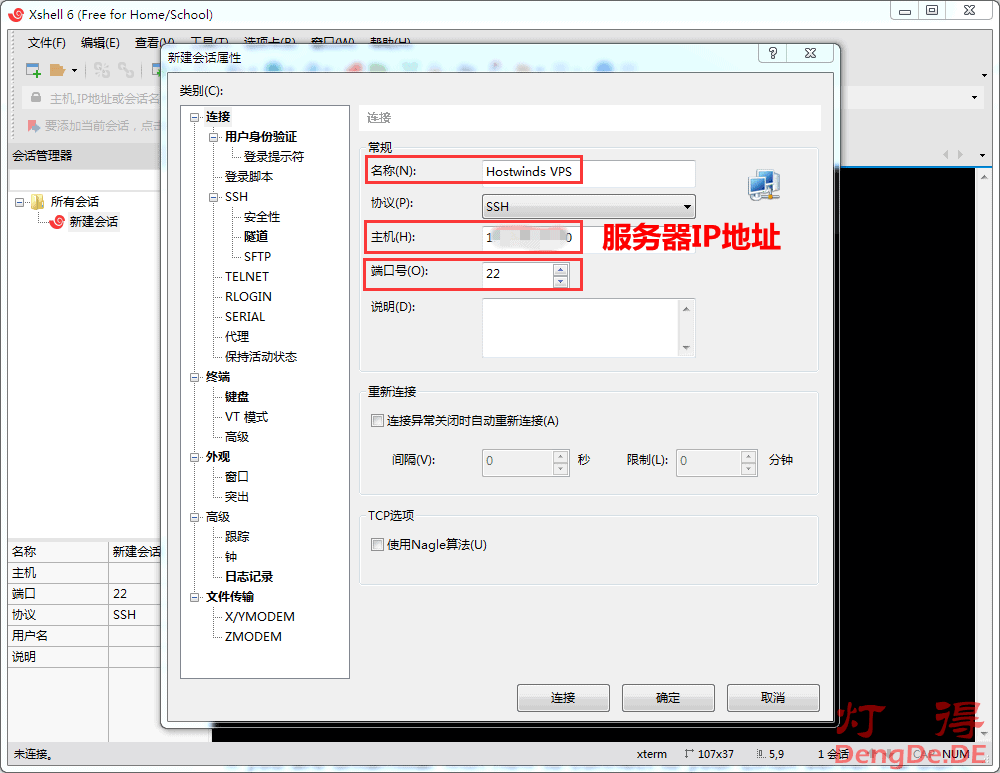This screenshot has width=1000, height=773.
Task: Select SFTP in the category tree
Action: pos(258,256)
